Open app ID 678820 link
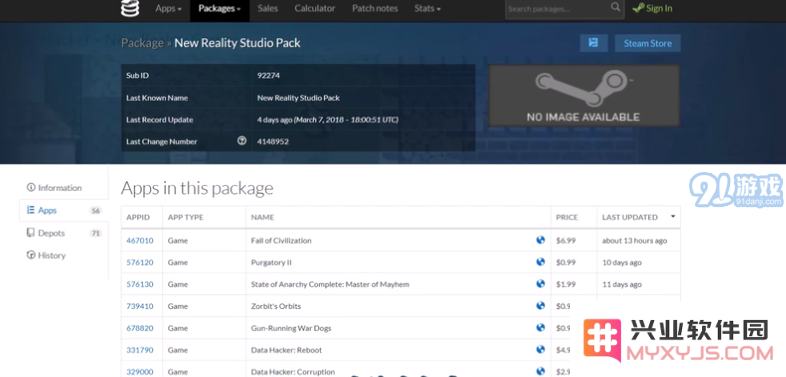This screenshot has width=786, height=377. (140, 328)
